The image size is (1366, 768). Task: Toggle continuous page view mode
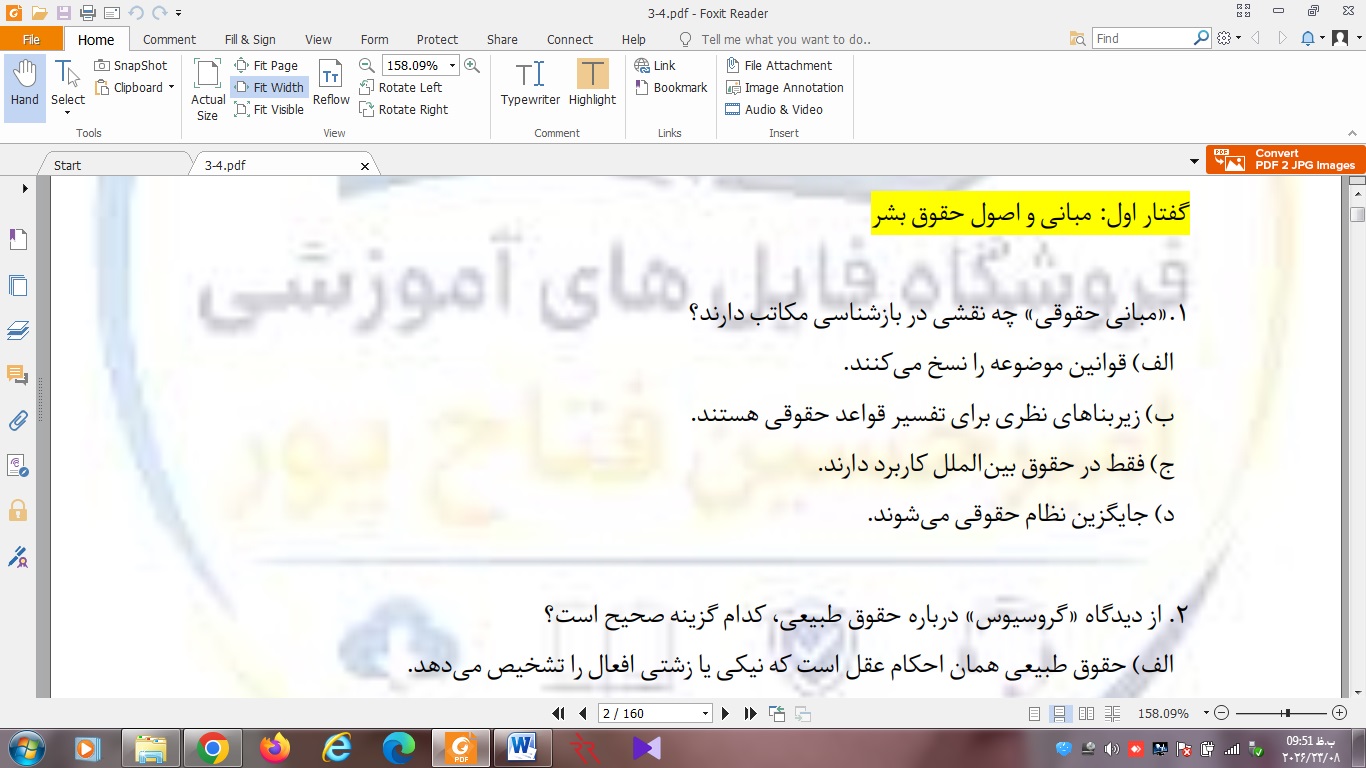[1060, 713]
